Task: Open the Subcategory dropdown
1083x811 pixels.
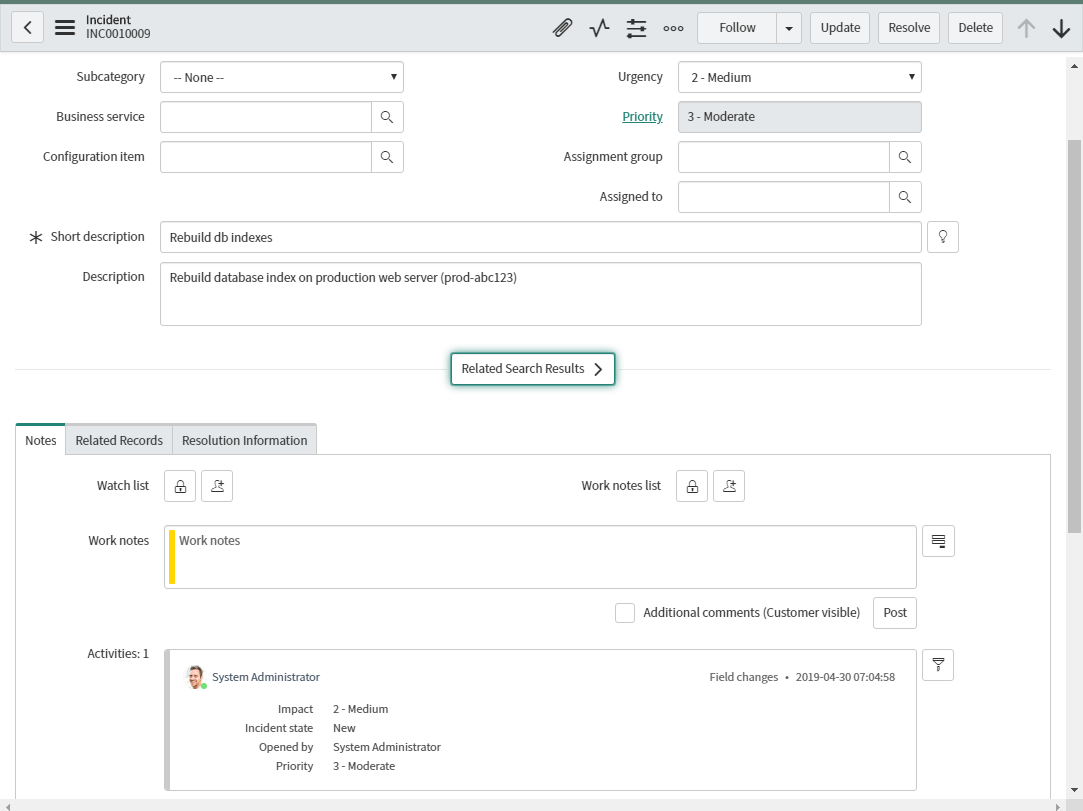Action: 282,77
